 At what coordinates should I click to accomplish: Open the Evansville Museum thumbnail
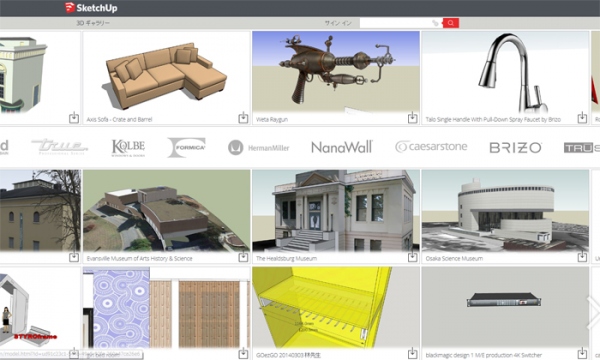click(x=166, y=211)
